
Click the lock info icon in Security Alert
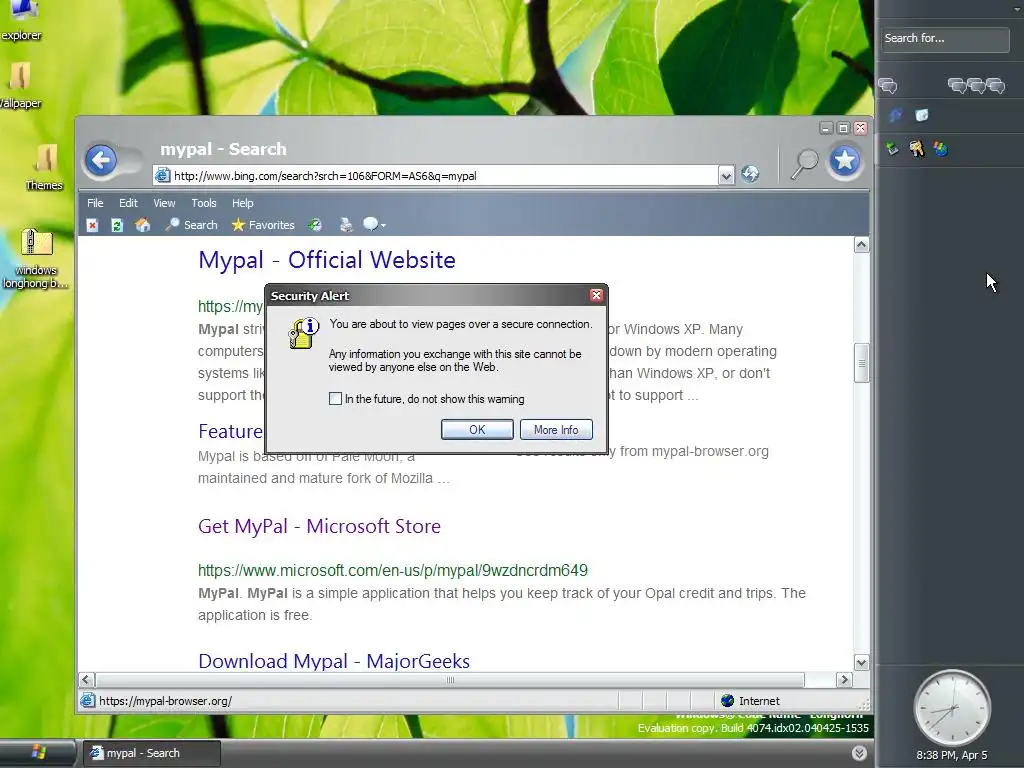coord(303,333)
